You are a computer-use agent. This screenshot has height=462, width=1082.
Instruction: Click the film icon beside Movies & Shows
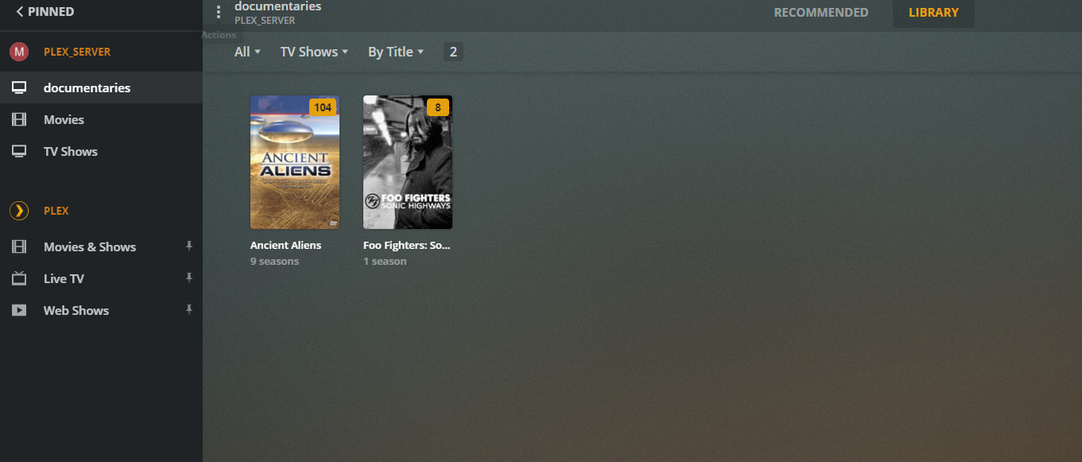pos(19,247)
